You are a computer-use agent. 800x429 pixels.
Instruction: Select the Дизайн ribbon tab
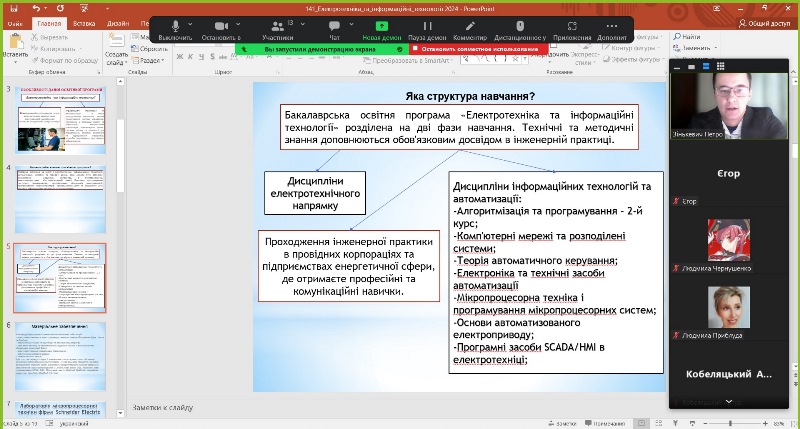coord(119,22)
